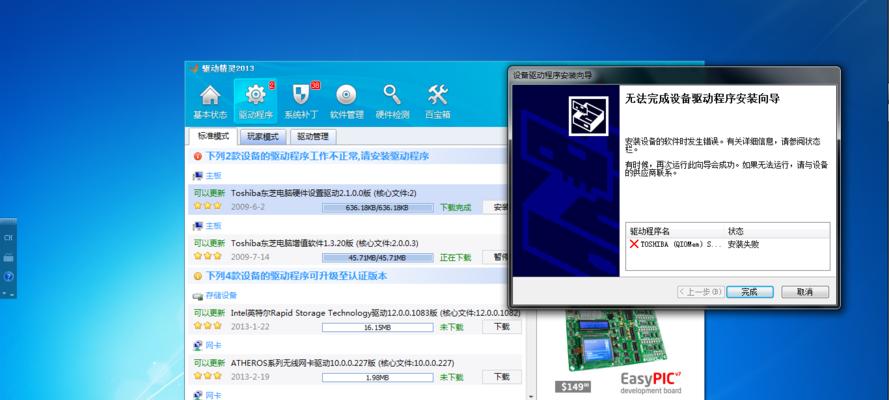889x400 pixels.
Task: Click keyboard icon on left-edge language bar
Action: click(9, 257)
